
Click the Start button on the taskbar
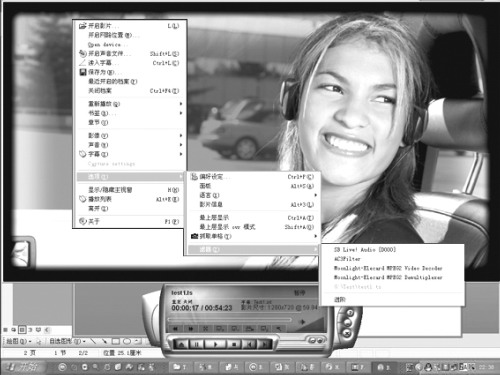coord(24,367)
